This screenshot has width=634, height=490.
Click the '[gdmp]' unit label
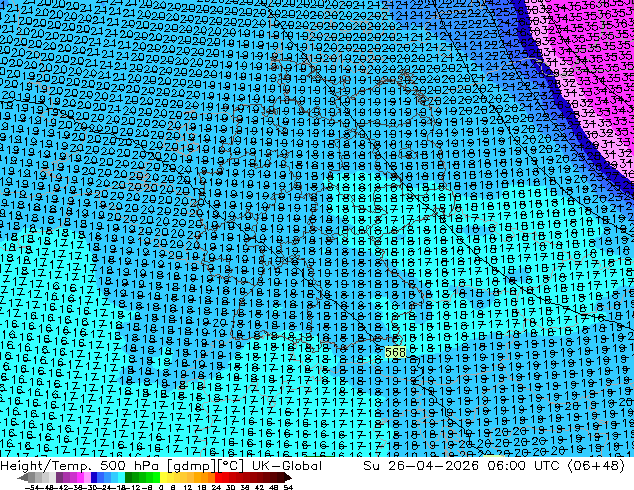[x=190, y=466]
